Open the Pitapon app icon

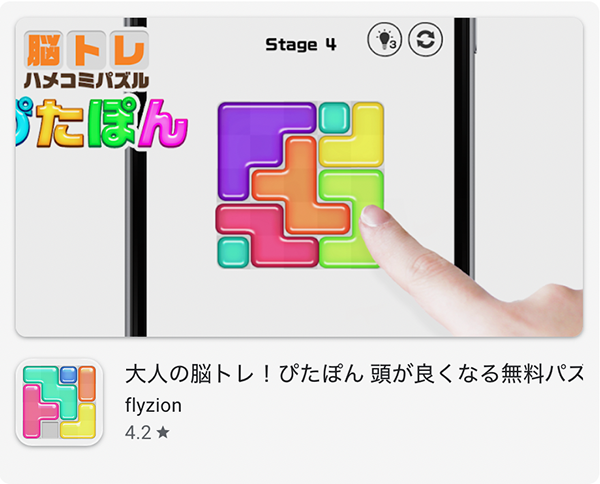point(59,402)
